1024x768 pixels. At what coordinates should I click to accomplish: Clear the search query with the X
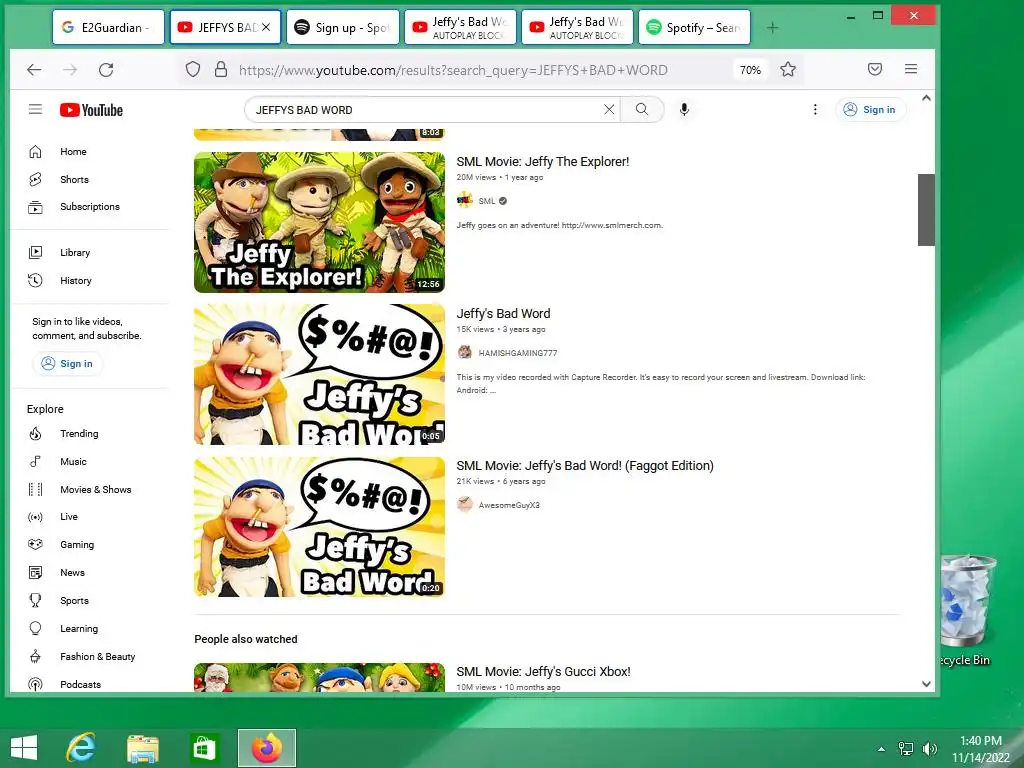pos(609,110)
